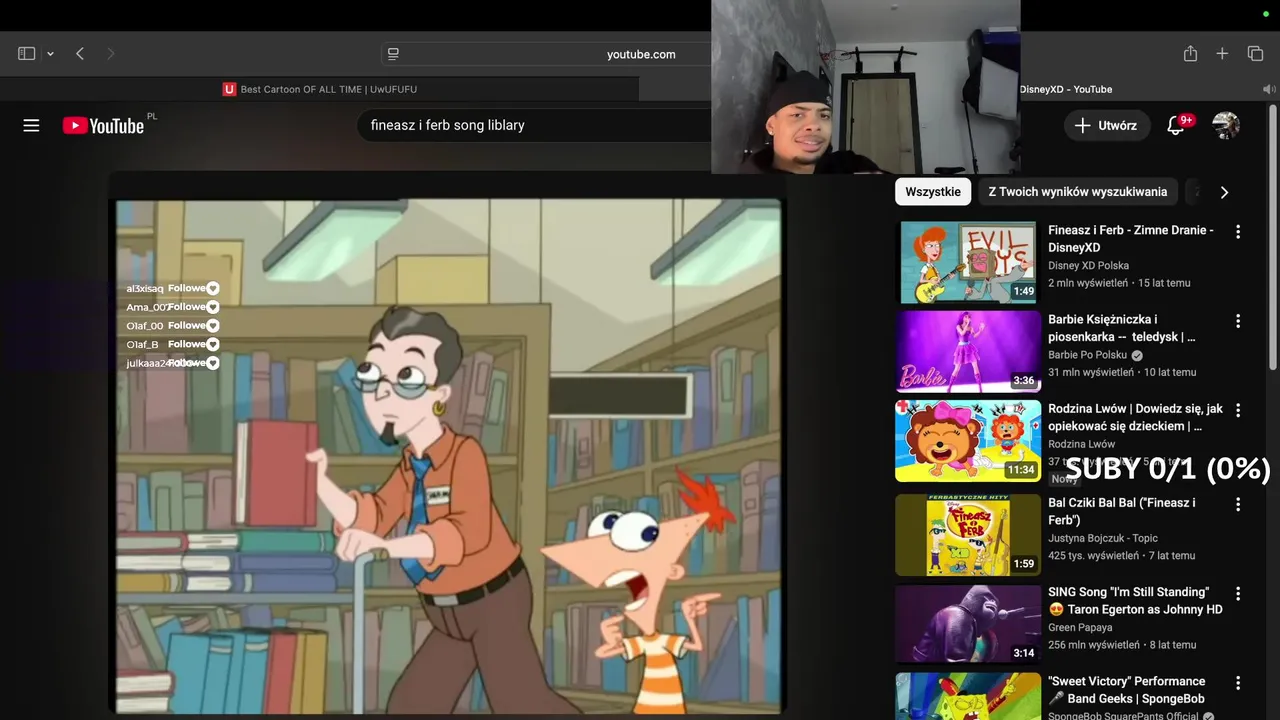Click the YouTube search field text
This screenshot has width=1280, height=720.
point(448,125)
